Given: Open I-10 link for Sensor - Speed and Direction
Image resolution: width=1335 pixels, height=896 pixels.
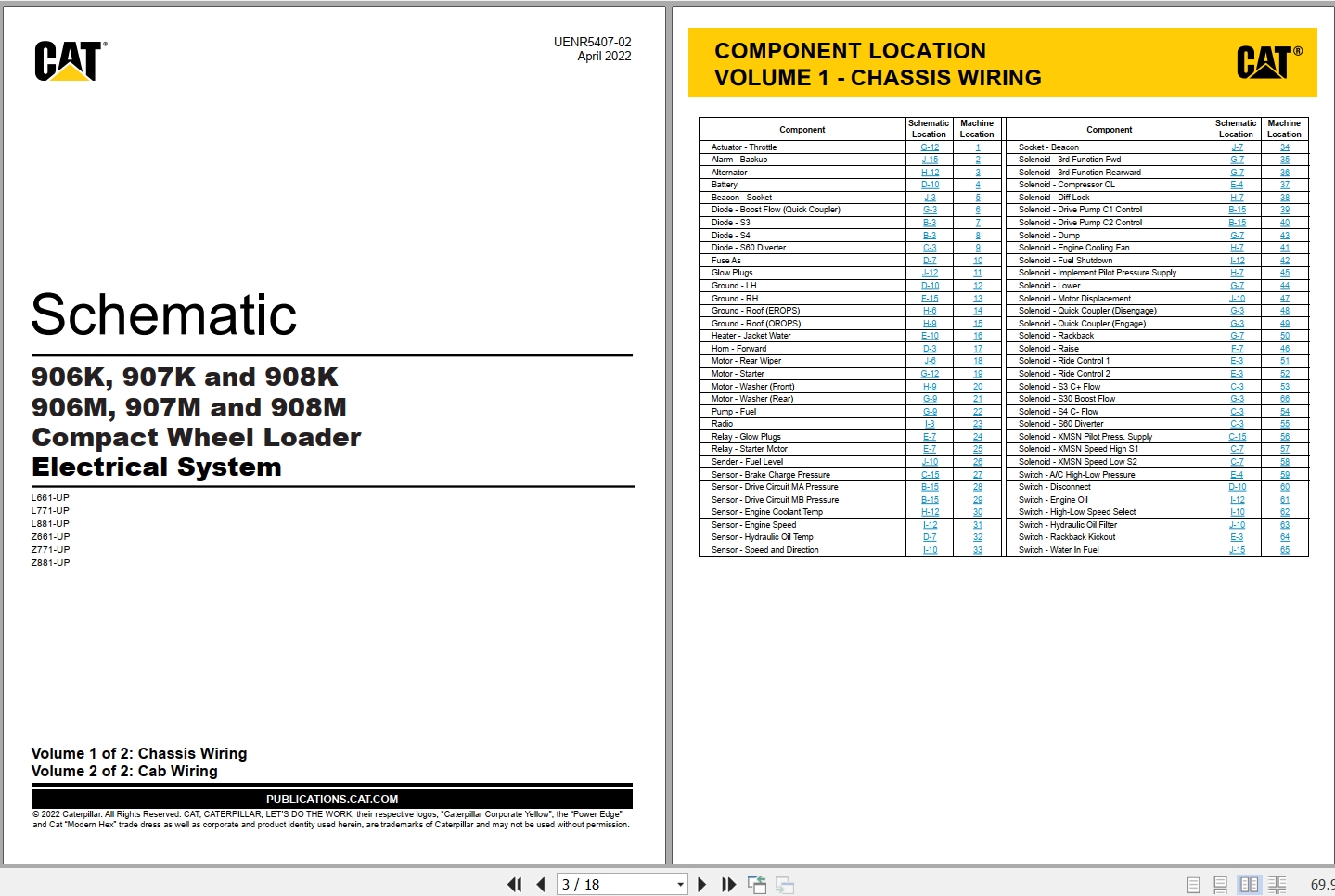Looking at the screenshot, I should 930,550.
